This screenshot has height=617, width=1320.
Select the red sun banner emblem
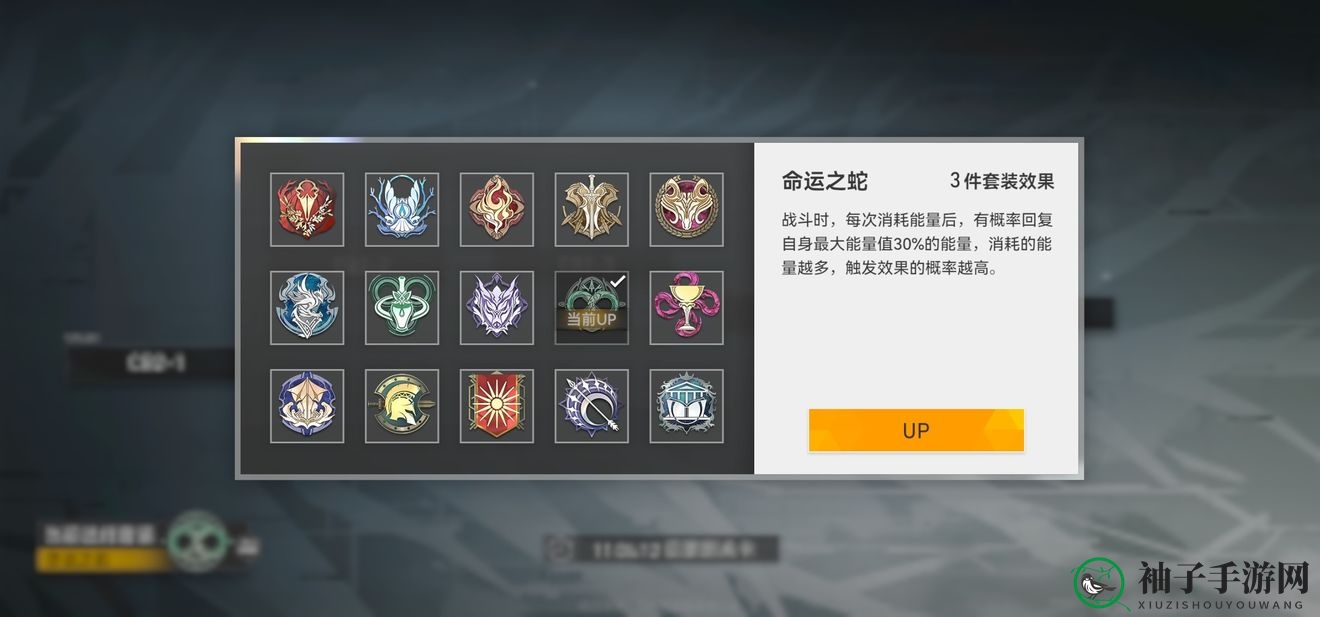coord(497,406)
